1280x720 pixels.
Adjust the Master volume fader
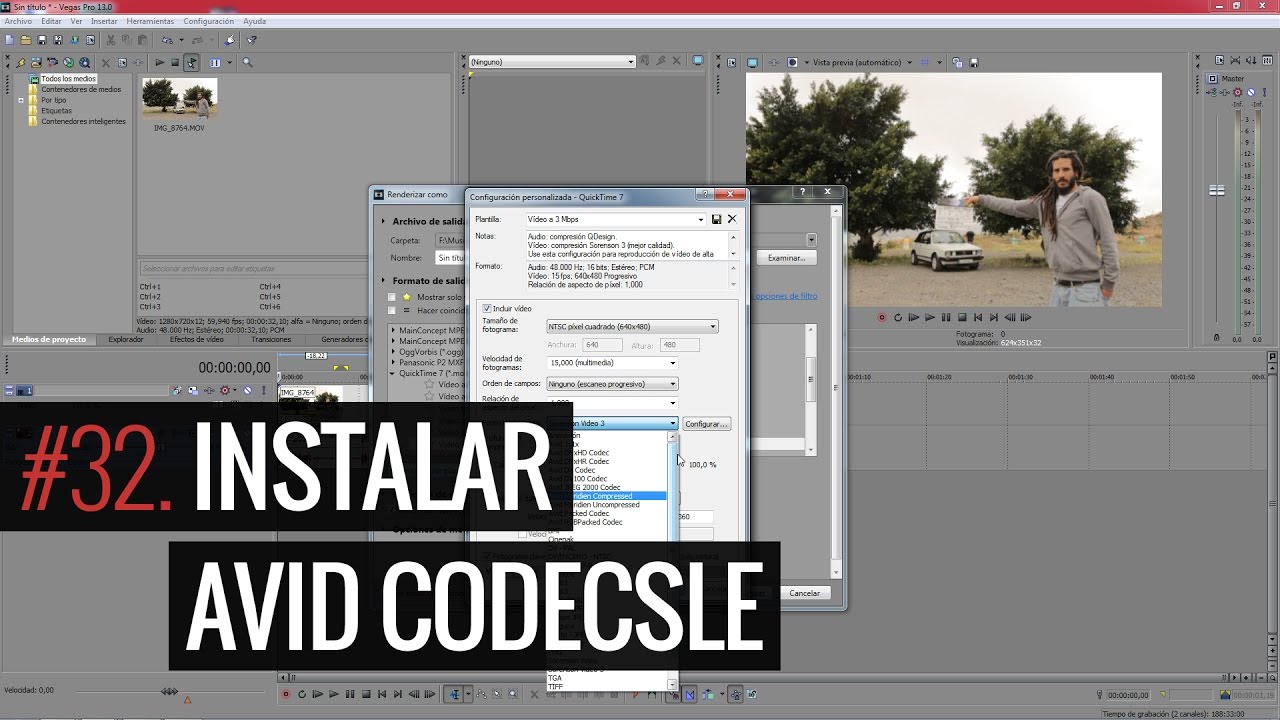click(1217, 190)
